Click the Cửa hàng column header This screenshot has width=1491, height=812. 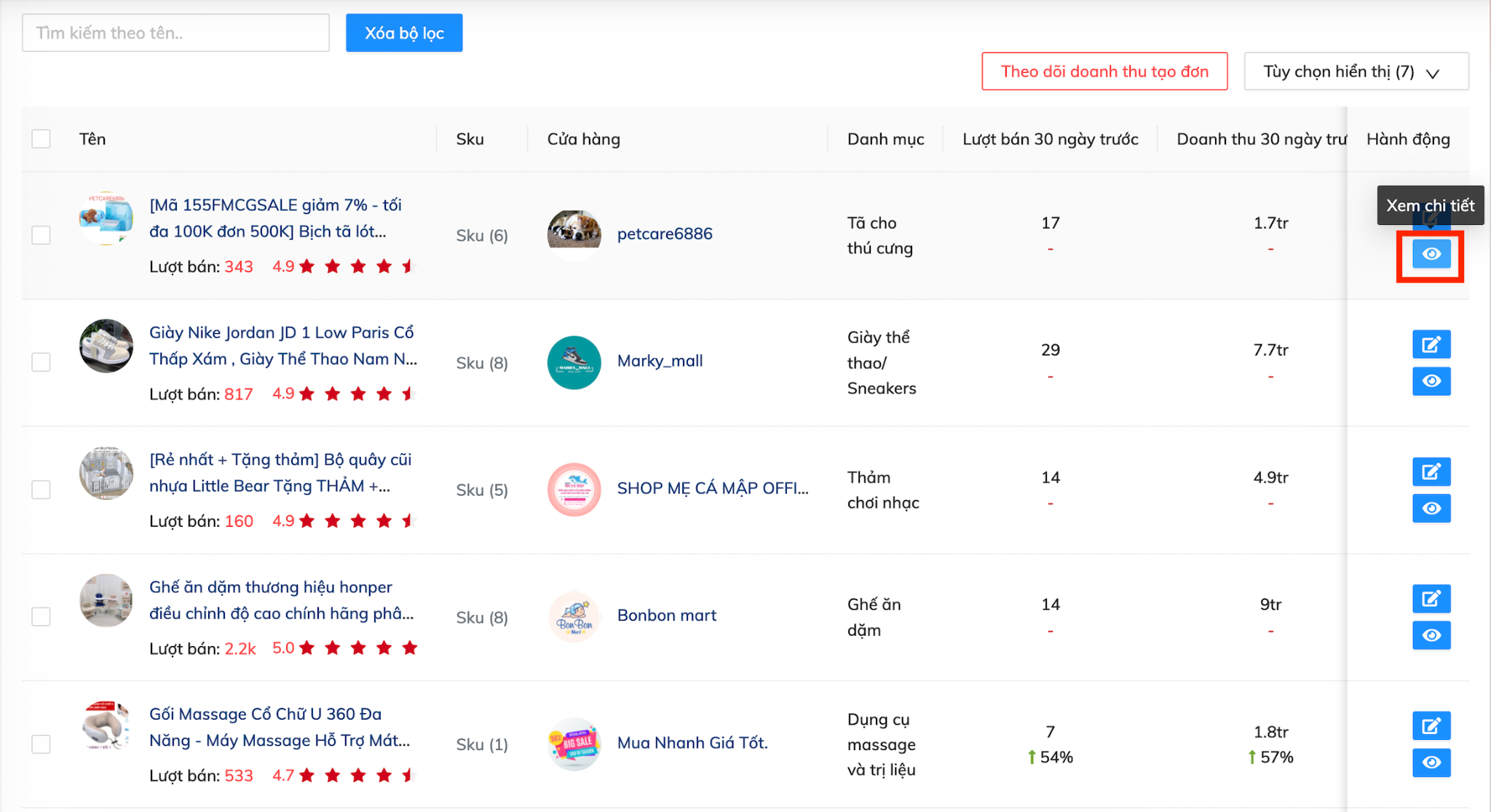tap(583, 139)
